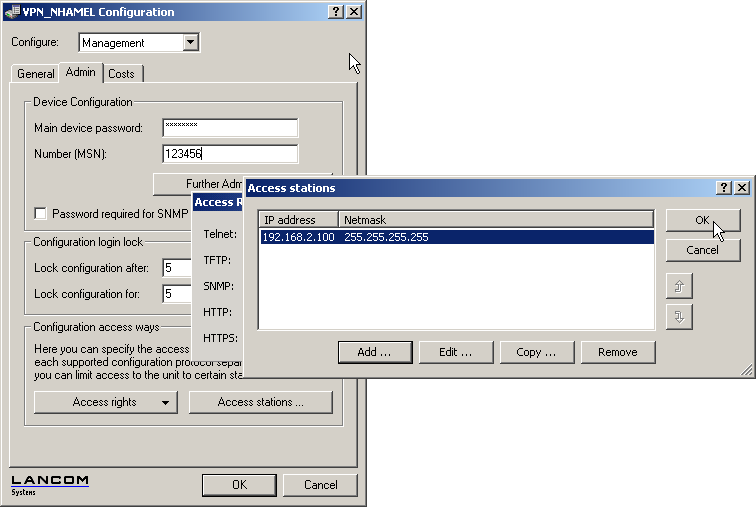Click the move up arrow button
The height and width of the screenshot is (507, 756).
pos(679,286)
